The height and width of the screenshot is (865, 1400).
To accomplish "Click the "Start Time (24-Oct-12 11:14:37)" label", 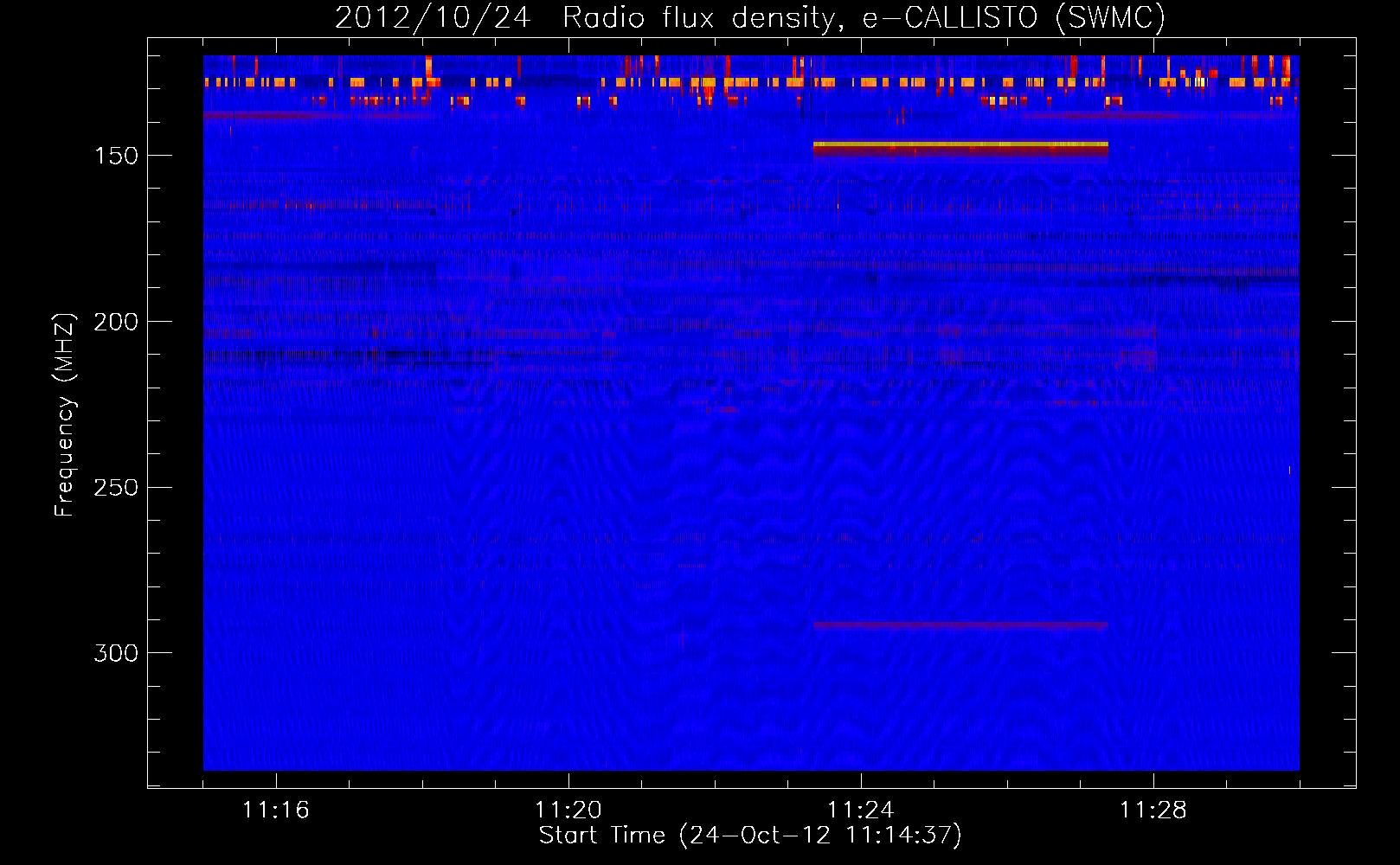I will 750,836.
